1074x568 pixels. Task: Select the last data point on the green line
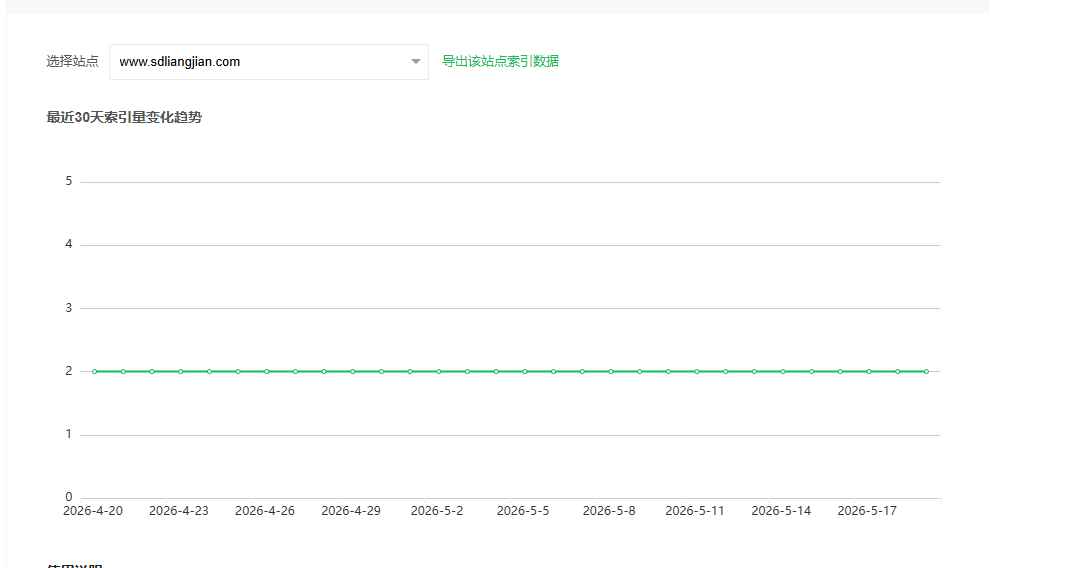point(926,371)
